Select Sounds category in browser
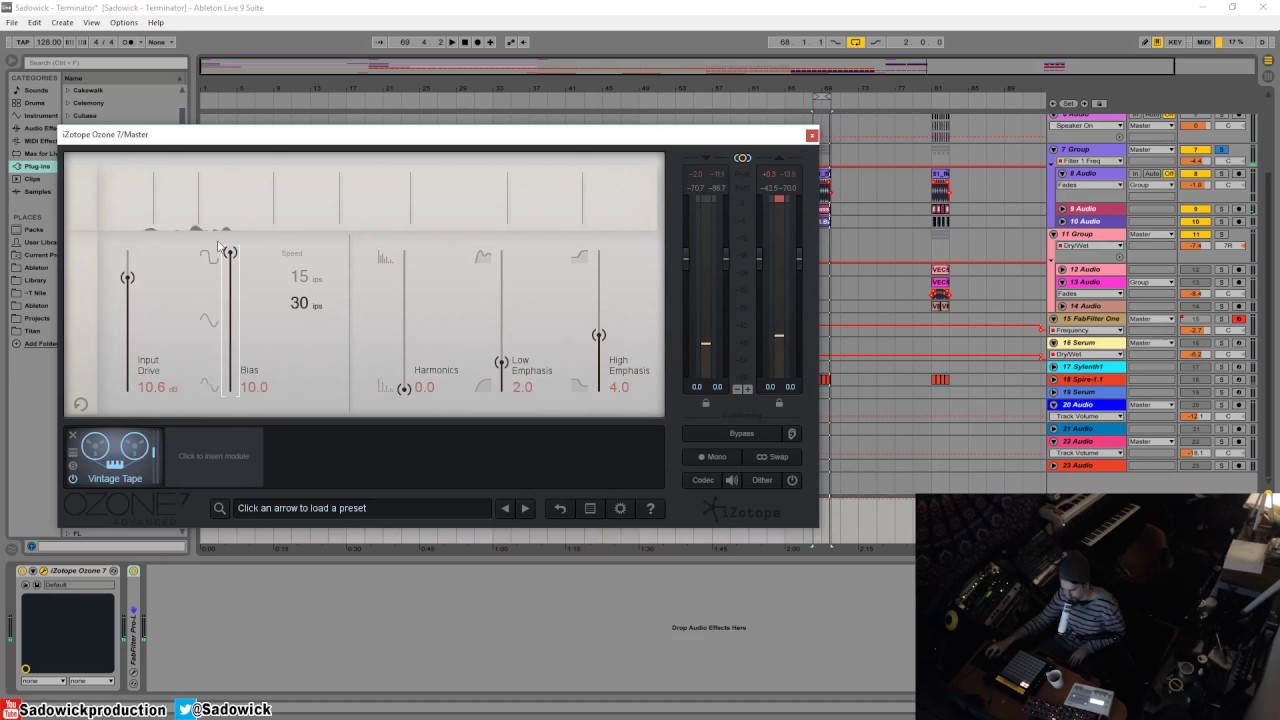 point(36,90)
